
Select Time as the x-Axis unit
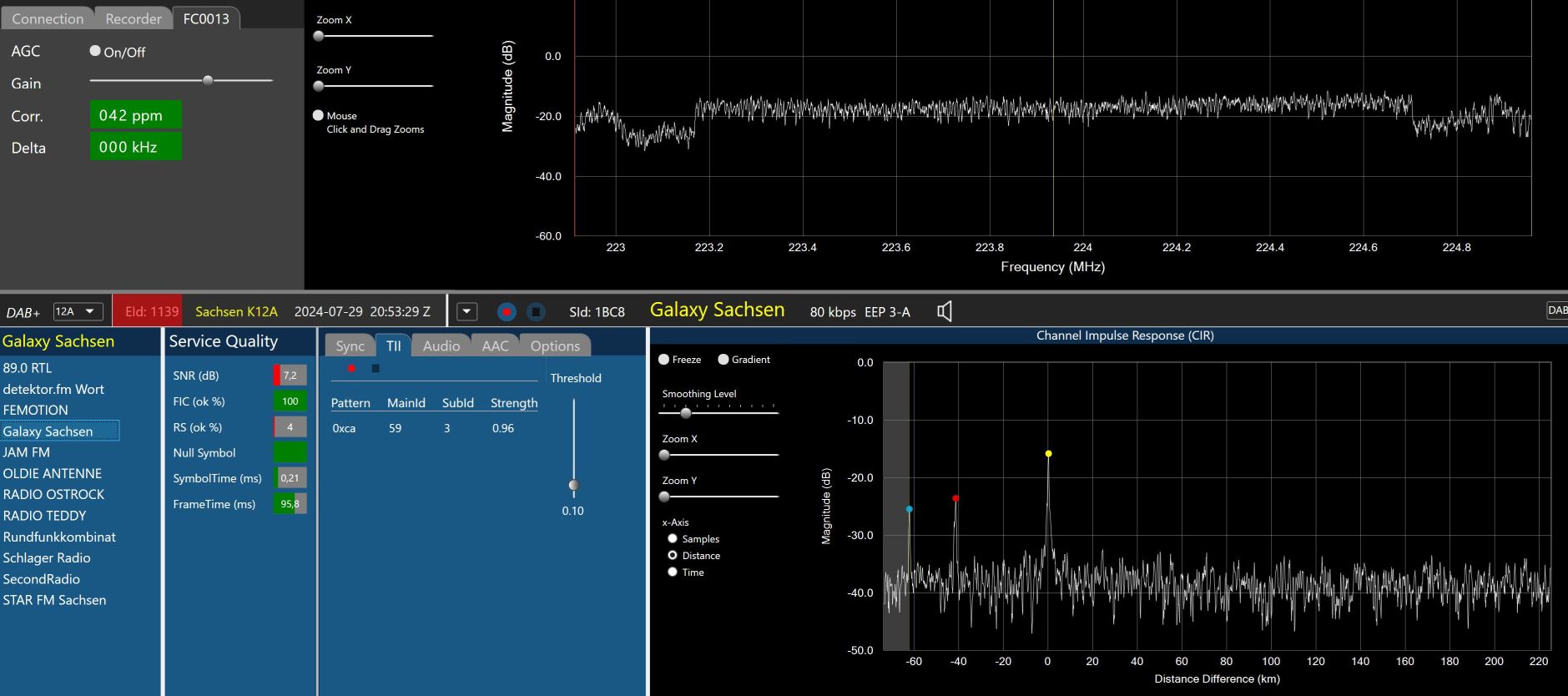[x=673, y=572]
